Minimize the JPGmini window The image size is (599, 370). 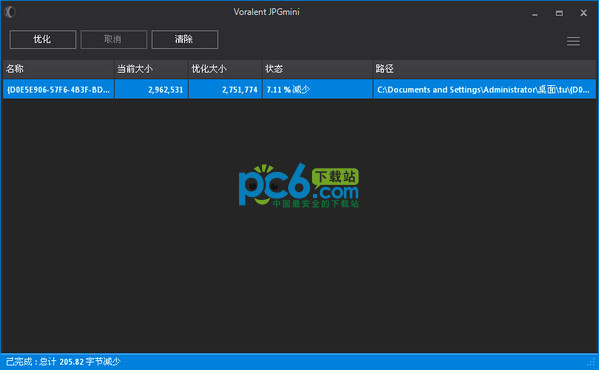click(x=535, y=13)
